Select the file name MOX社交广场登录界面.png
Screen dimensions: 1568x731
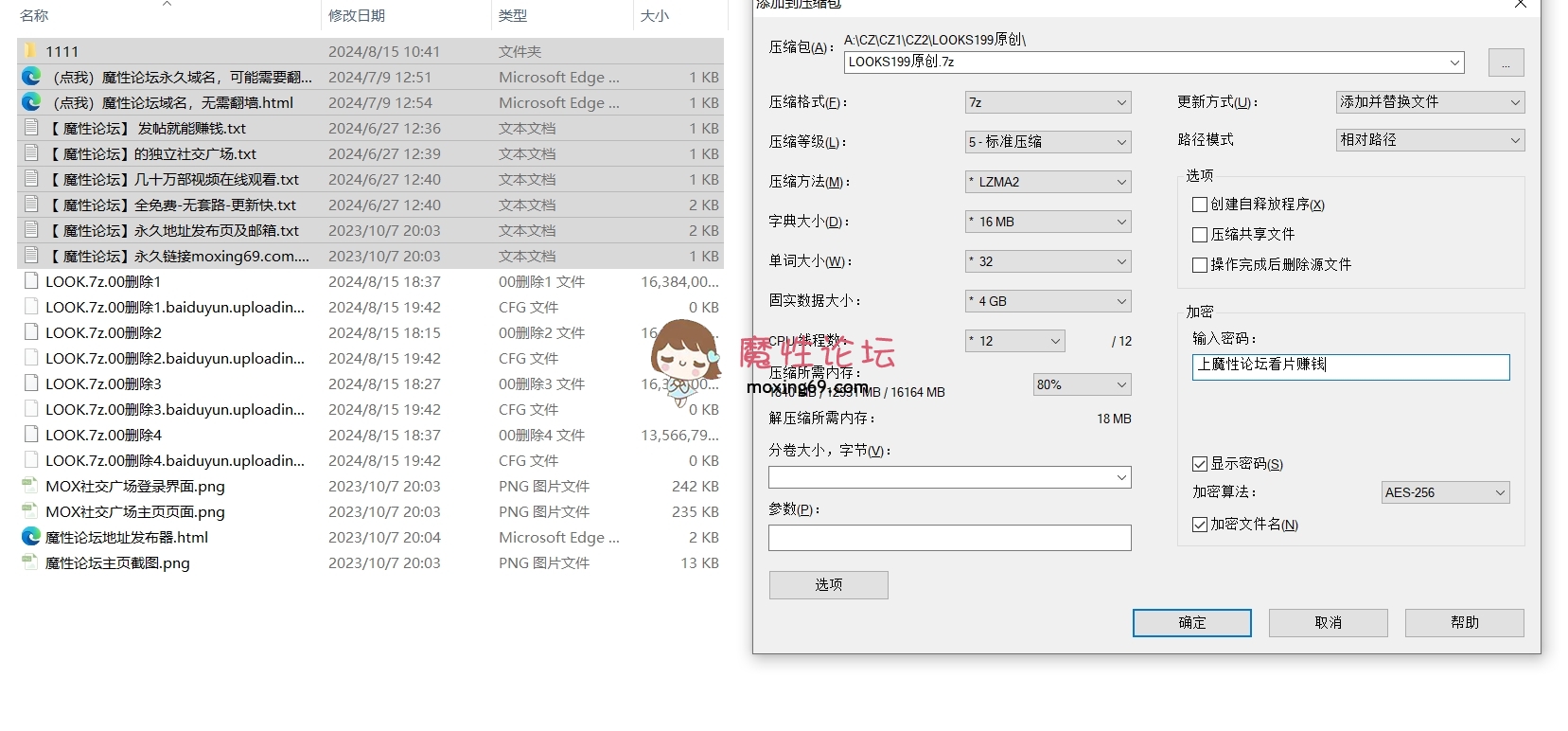point(135,486)
